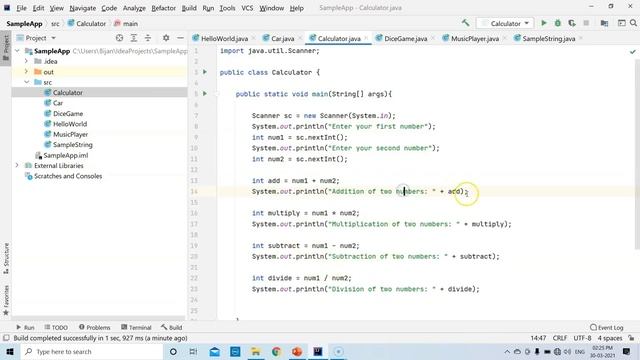
Task: Click the run gutter arrow next to class Calculator
Action: pyautogui.click(x=205, y=72)
